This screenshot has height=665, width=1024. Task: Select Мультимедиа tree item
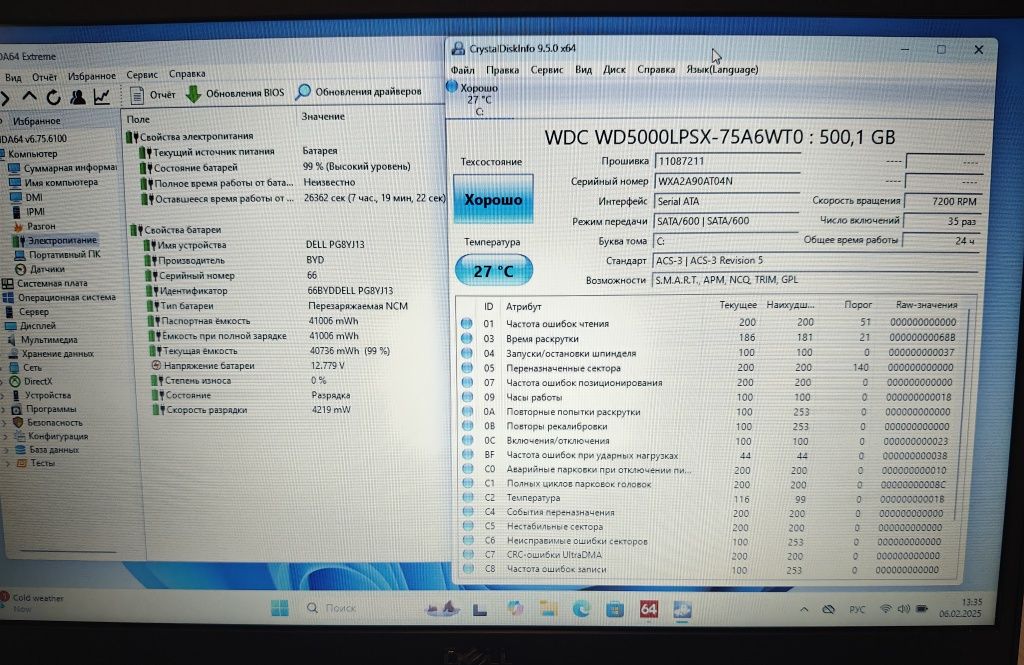(x=42, y=340)
